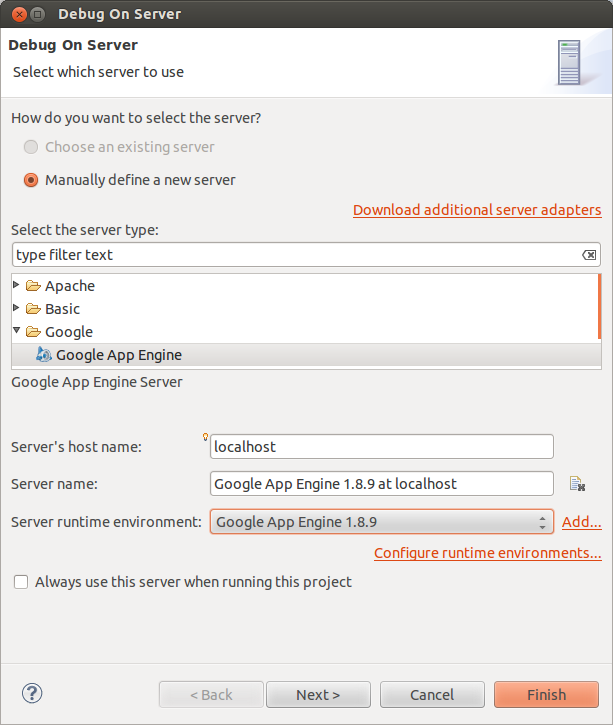Enable Always use this server checkbox
The image size is (613, 725).
point(21,582)
